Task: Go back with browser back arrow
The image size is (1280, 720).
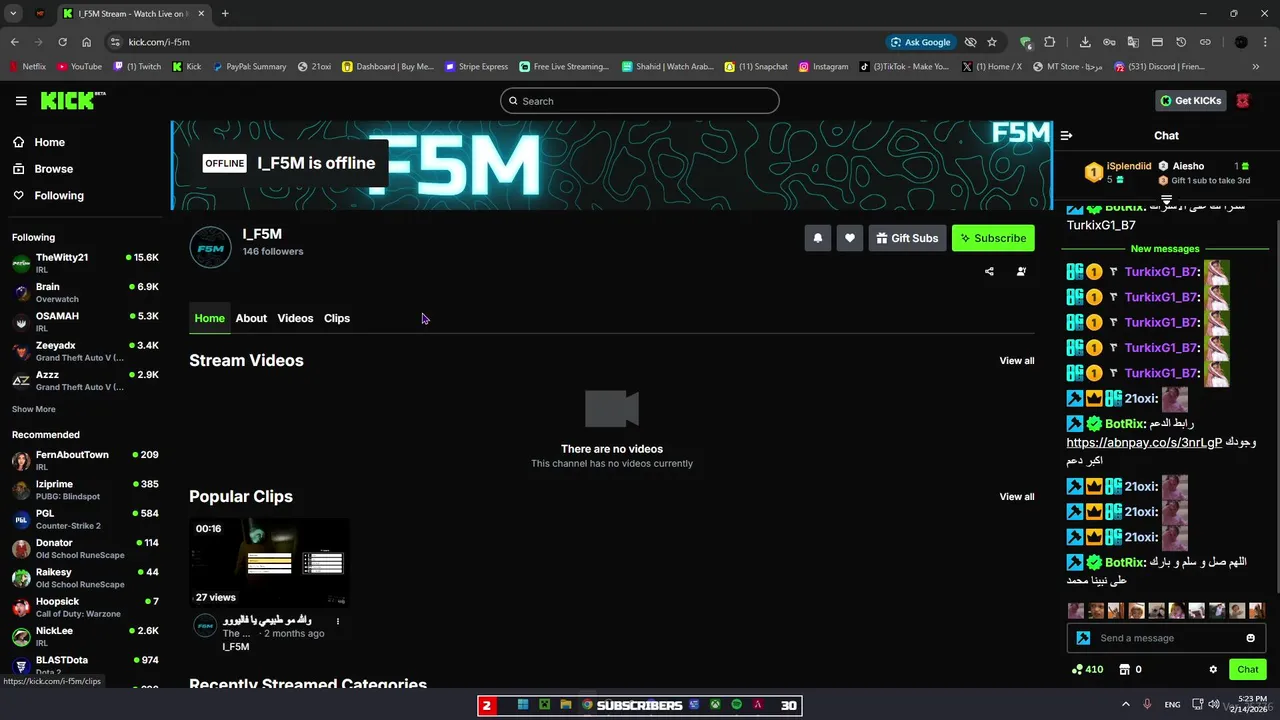Action: click(x=14, y=42)
